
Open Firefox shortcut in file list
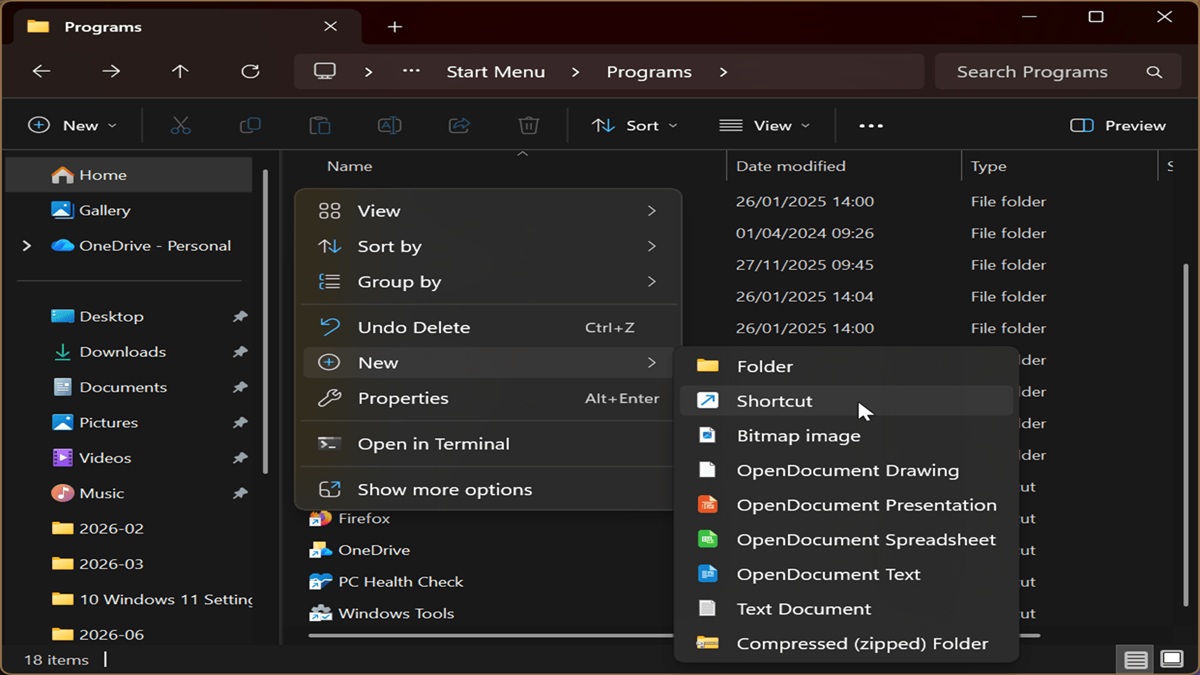[x=350, y=518]
